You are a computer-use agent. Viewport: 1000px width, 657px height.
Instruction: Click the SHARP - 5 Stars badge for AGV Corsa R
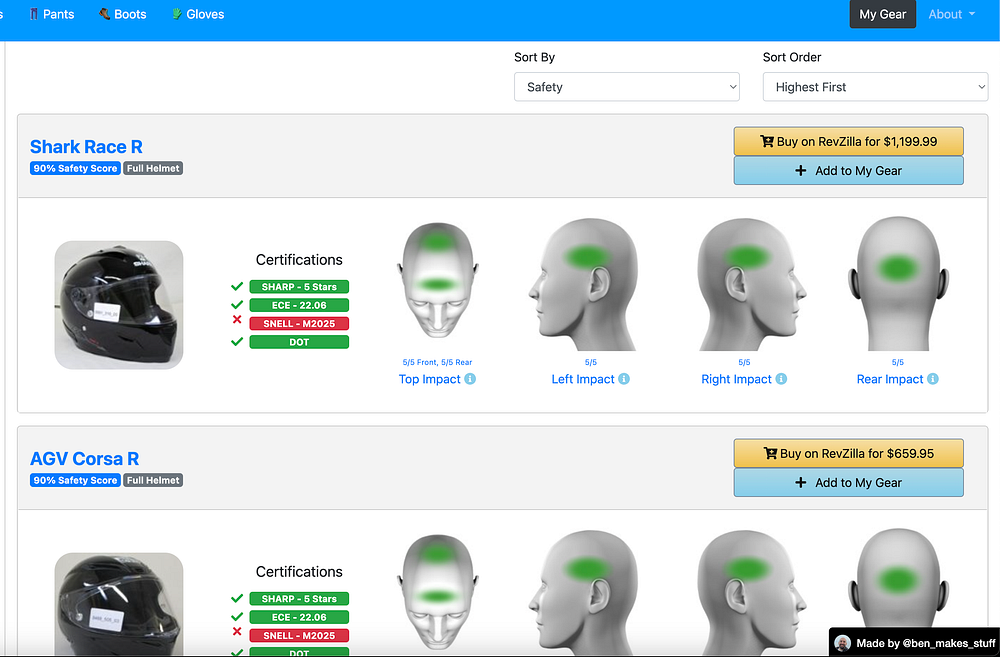click(299, 599)
